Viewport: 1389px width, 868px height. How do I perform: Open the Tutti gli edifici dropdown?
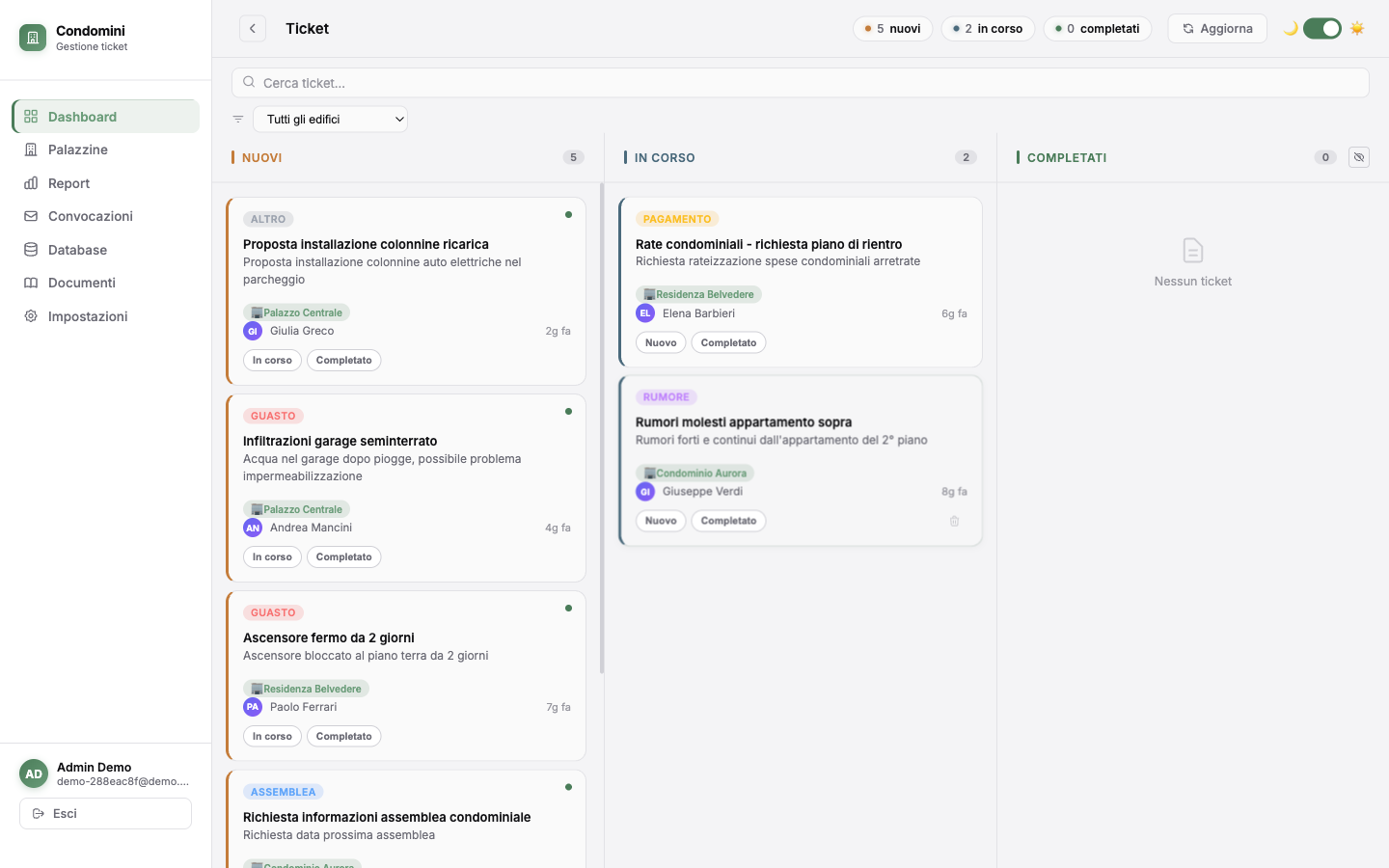tap(330, 120)
